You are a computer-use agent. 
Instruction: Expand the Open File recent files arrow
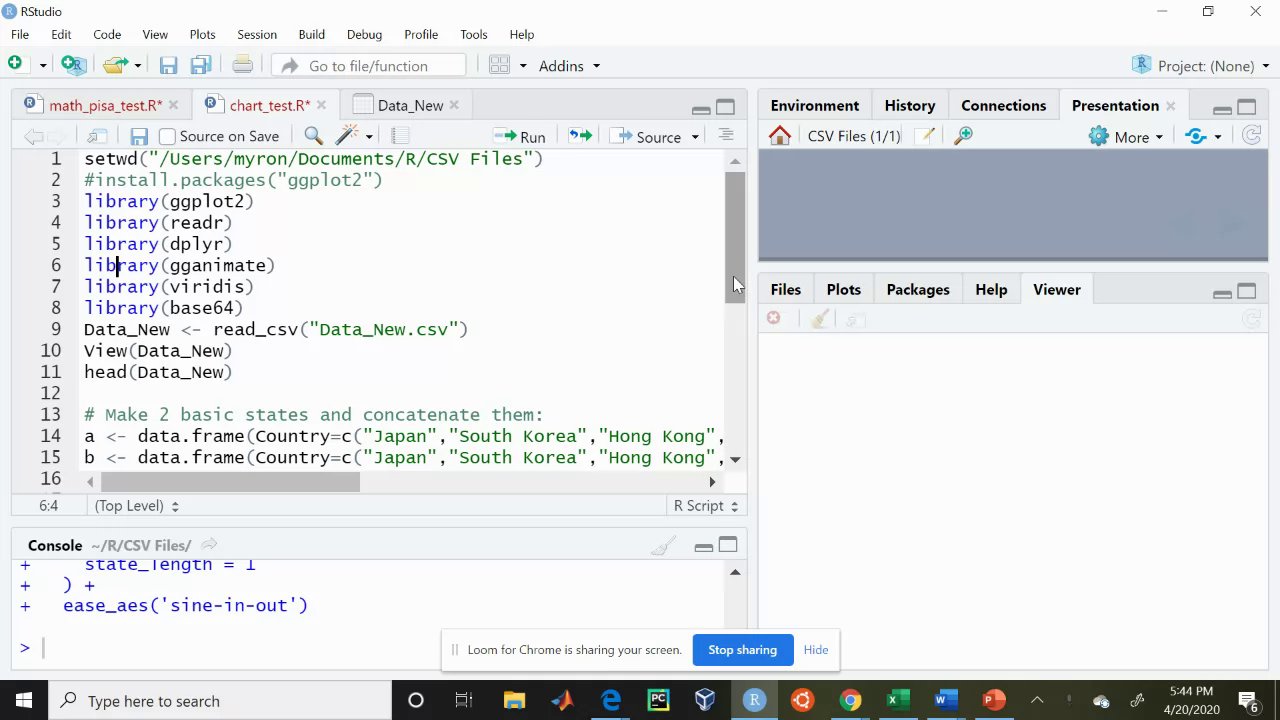pos(137,66)
